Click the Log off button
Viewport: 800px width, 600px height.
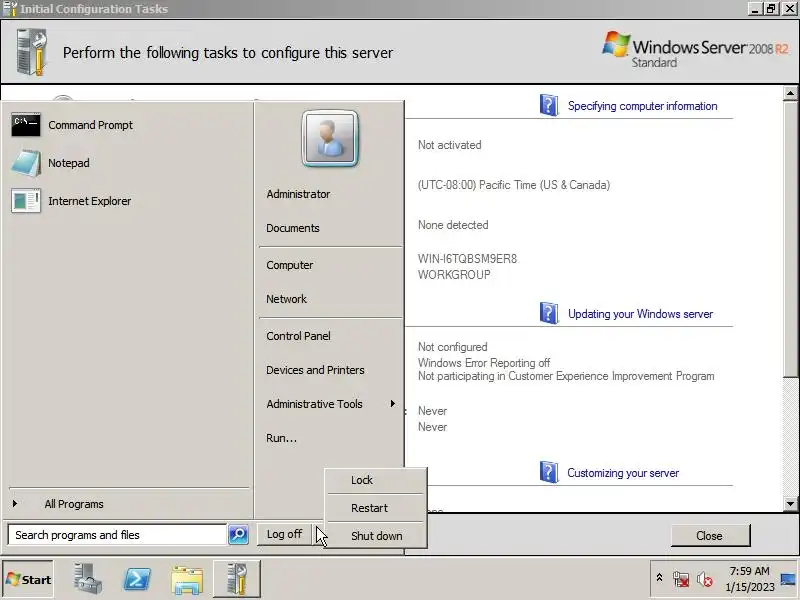[284, 534]
